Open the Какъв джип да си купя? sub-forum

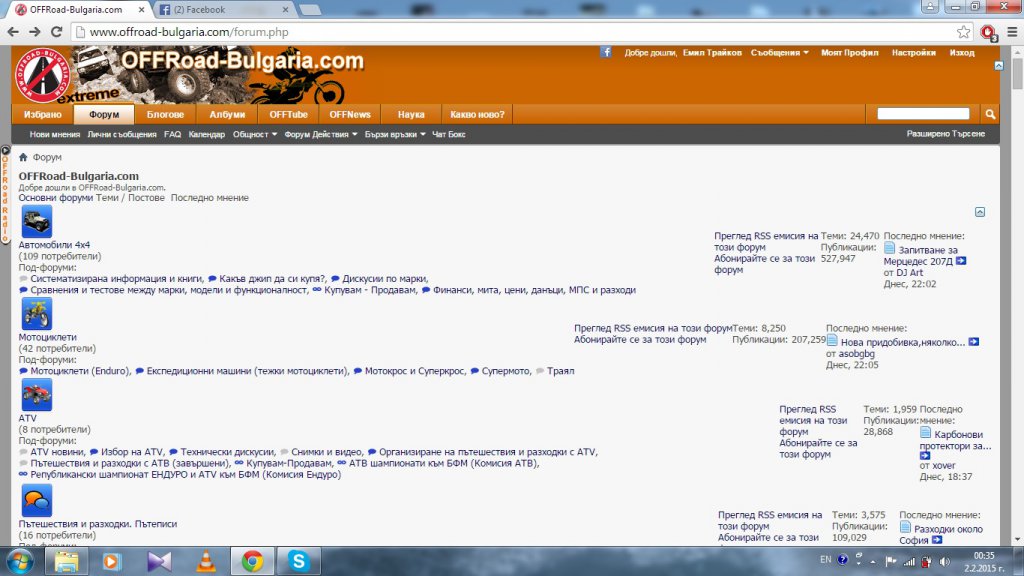(x=272, y=278)
